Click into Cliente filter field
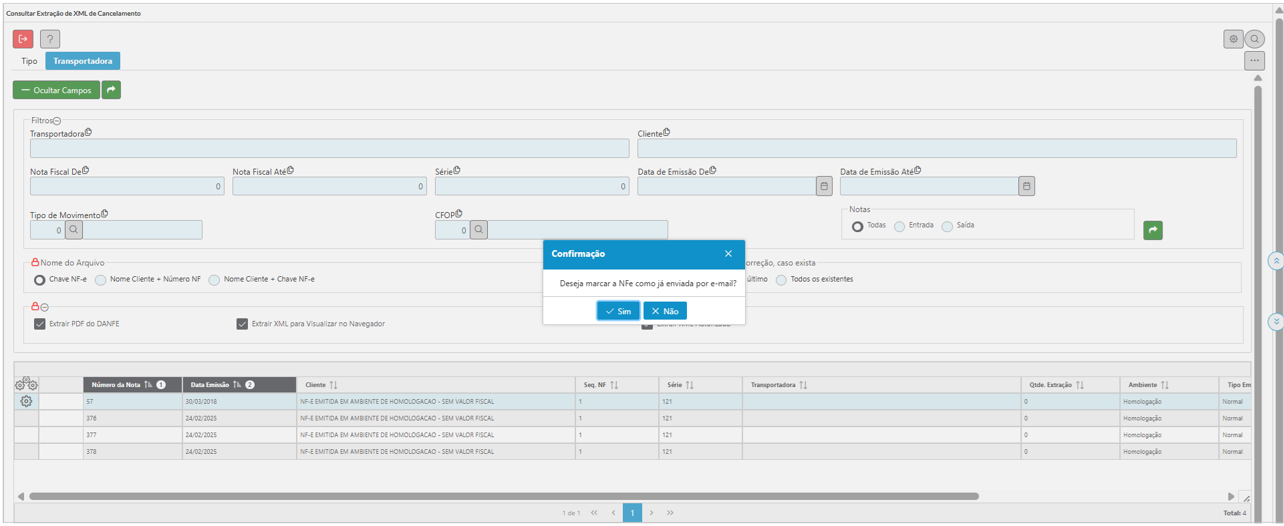 pos(937,149)
